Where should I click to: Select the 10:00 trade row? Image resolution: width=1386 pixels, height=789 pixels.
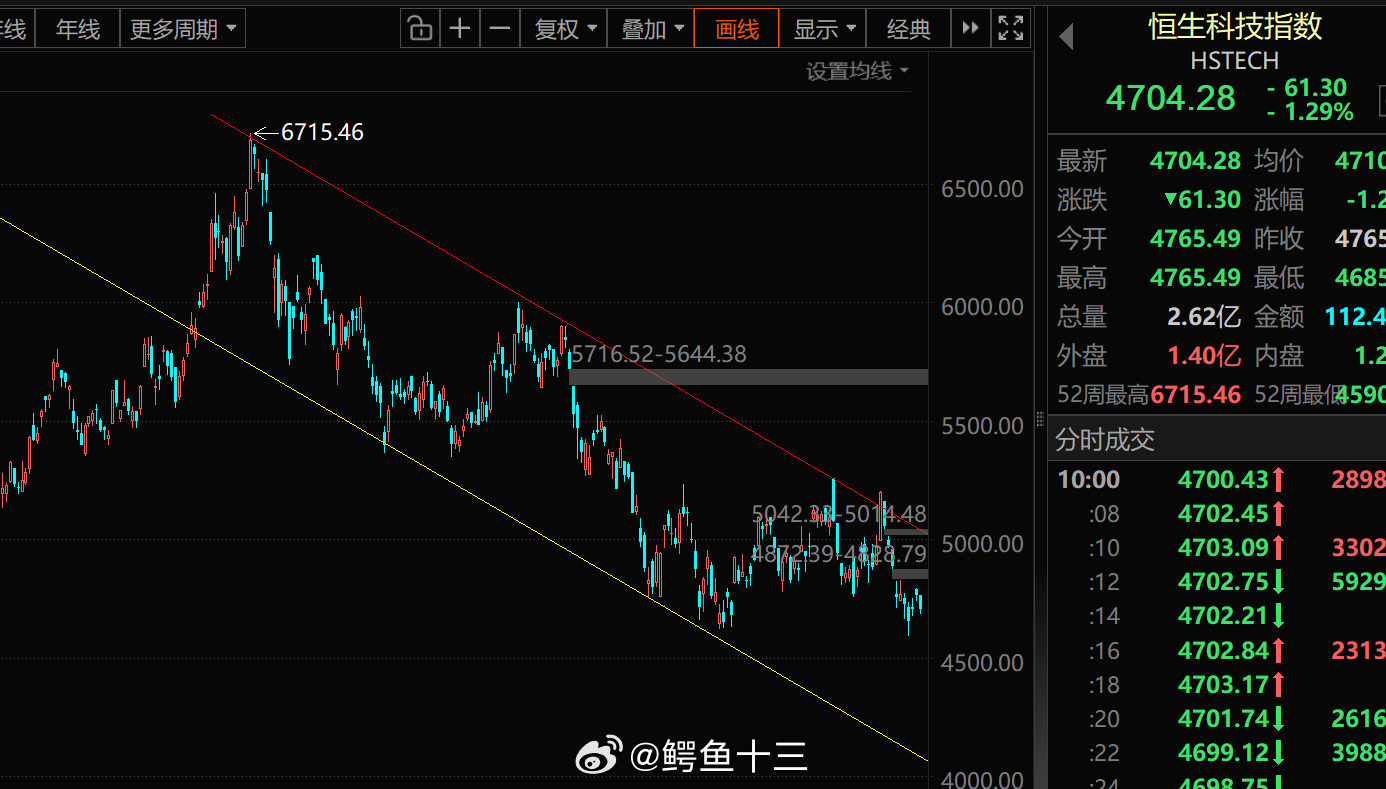click(1217, 480)
